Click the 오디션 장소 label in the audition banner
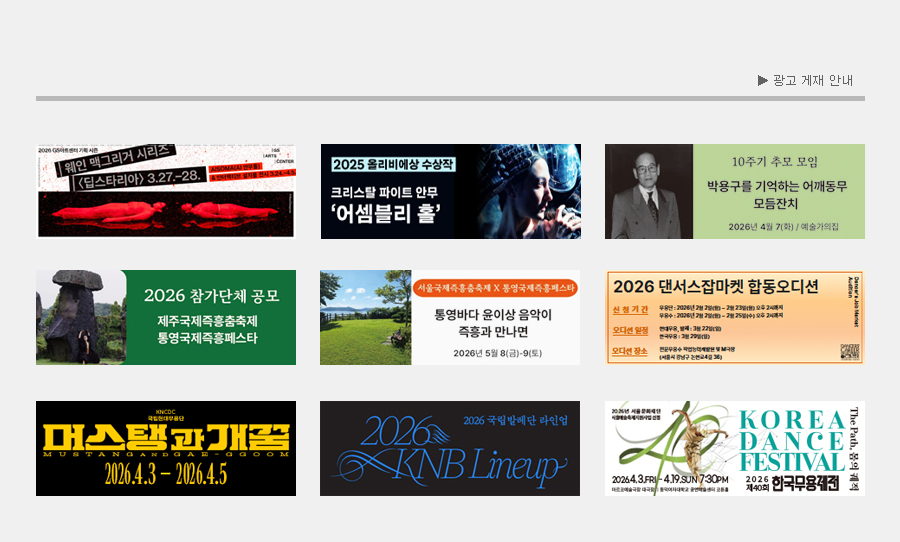This screenshot has height=542, width=900. [x=629, y=351]
